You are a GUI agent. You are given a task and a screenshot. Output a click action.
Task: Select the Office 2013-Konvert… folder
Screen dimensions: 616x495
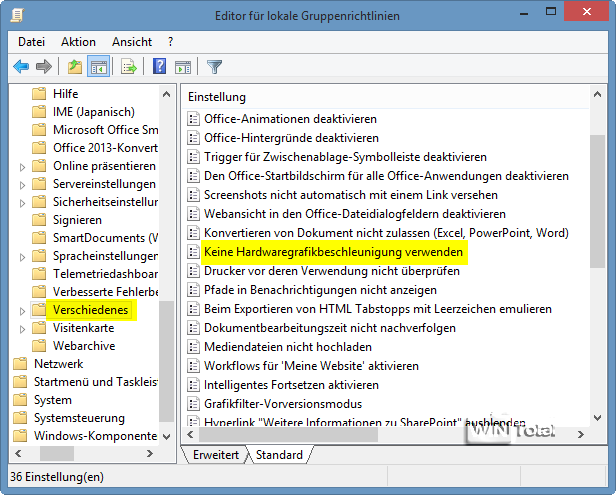(x=105, y=148)
